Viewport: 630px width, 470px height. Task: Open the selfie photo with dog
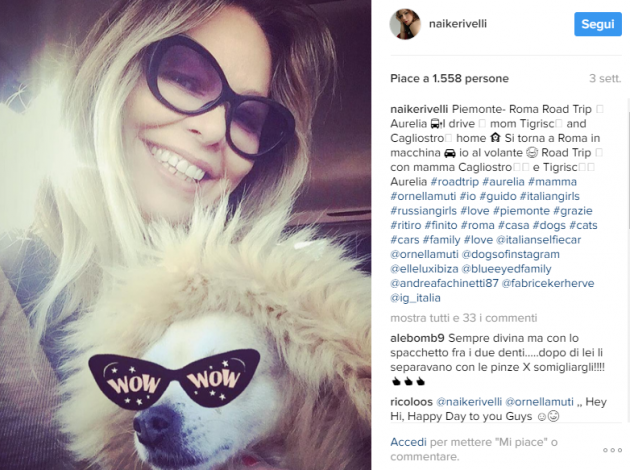(x=186, y=235)
